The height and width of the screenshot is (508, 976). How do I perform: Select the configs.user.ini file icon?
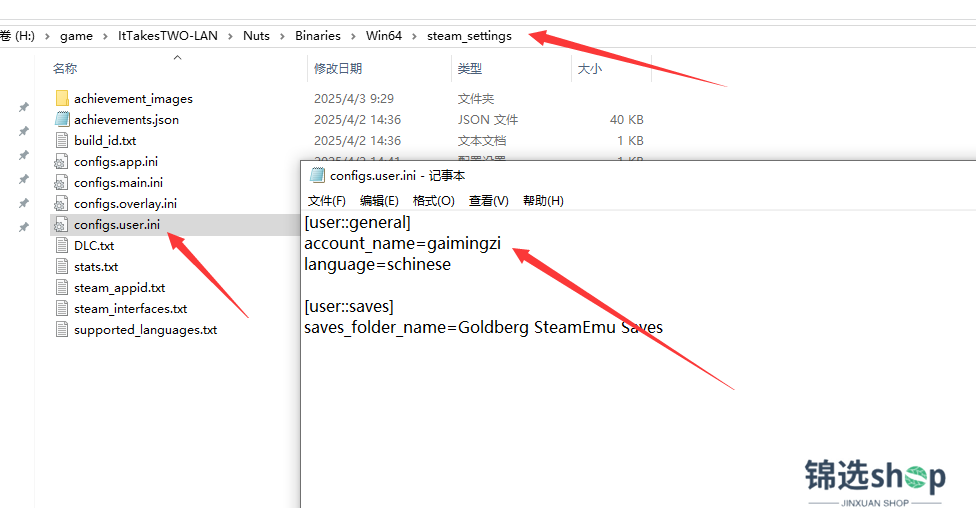point(60,224)
